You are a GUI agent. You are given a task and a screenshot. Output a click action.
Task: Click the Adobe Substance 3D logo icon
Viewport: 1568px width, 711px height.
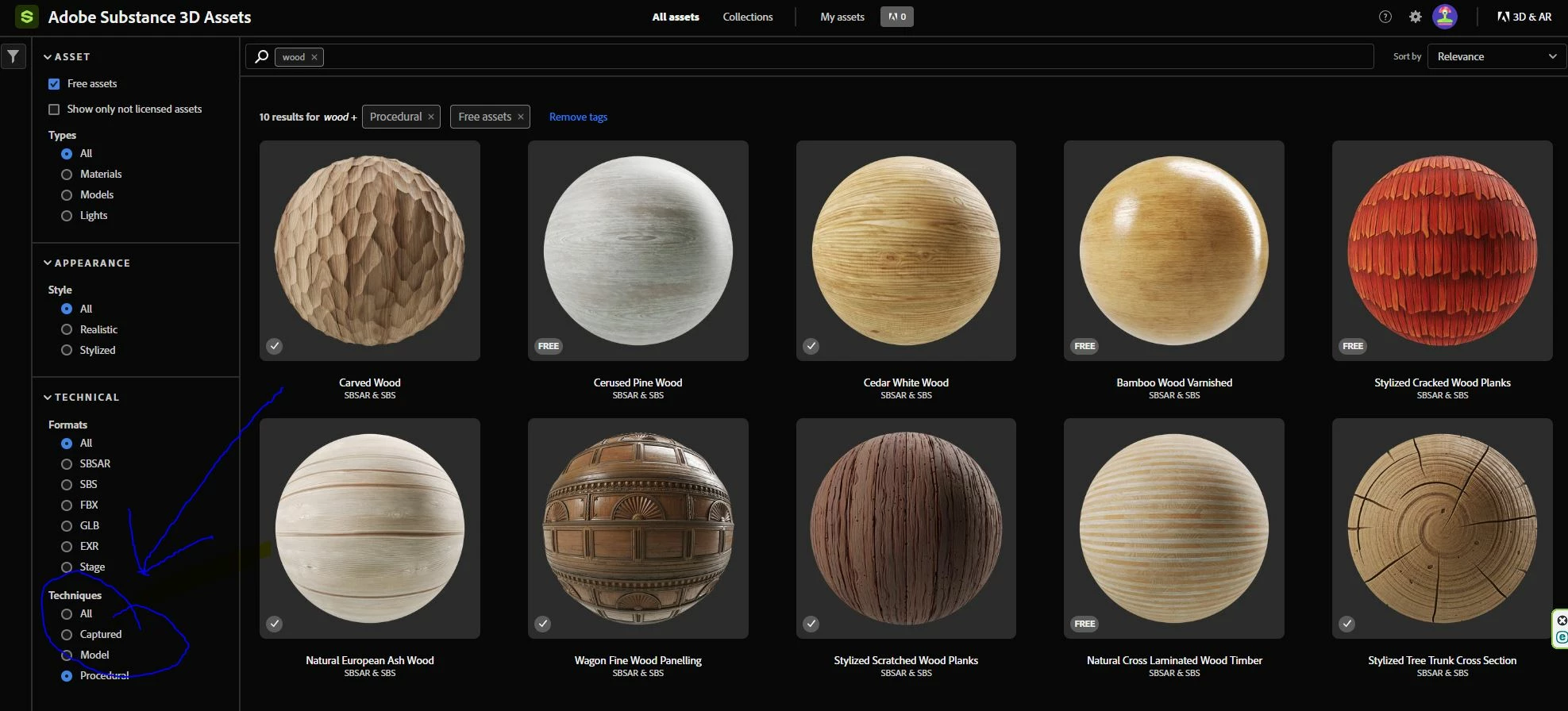pyautogui.click(x=26, y=17)
